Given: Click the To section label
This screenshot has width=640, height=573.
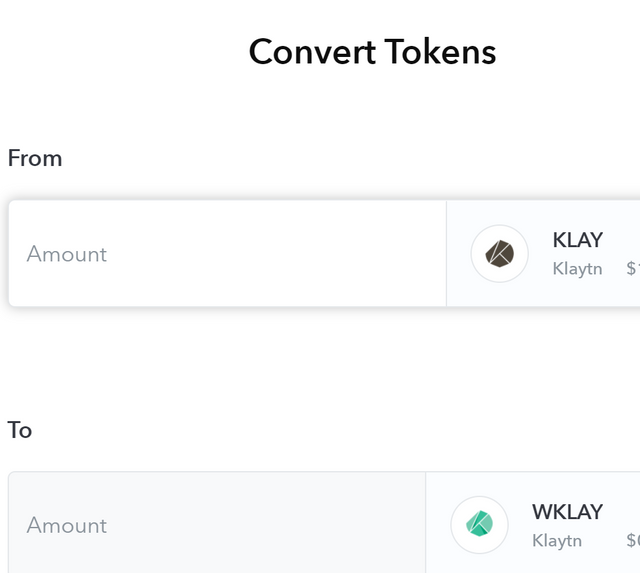Looking at the screenshot, I should click(20, 430).
